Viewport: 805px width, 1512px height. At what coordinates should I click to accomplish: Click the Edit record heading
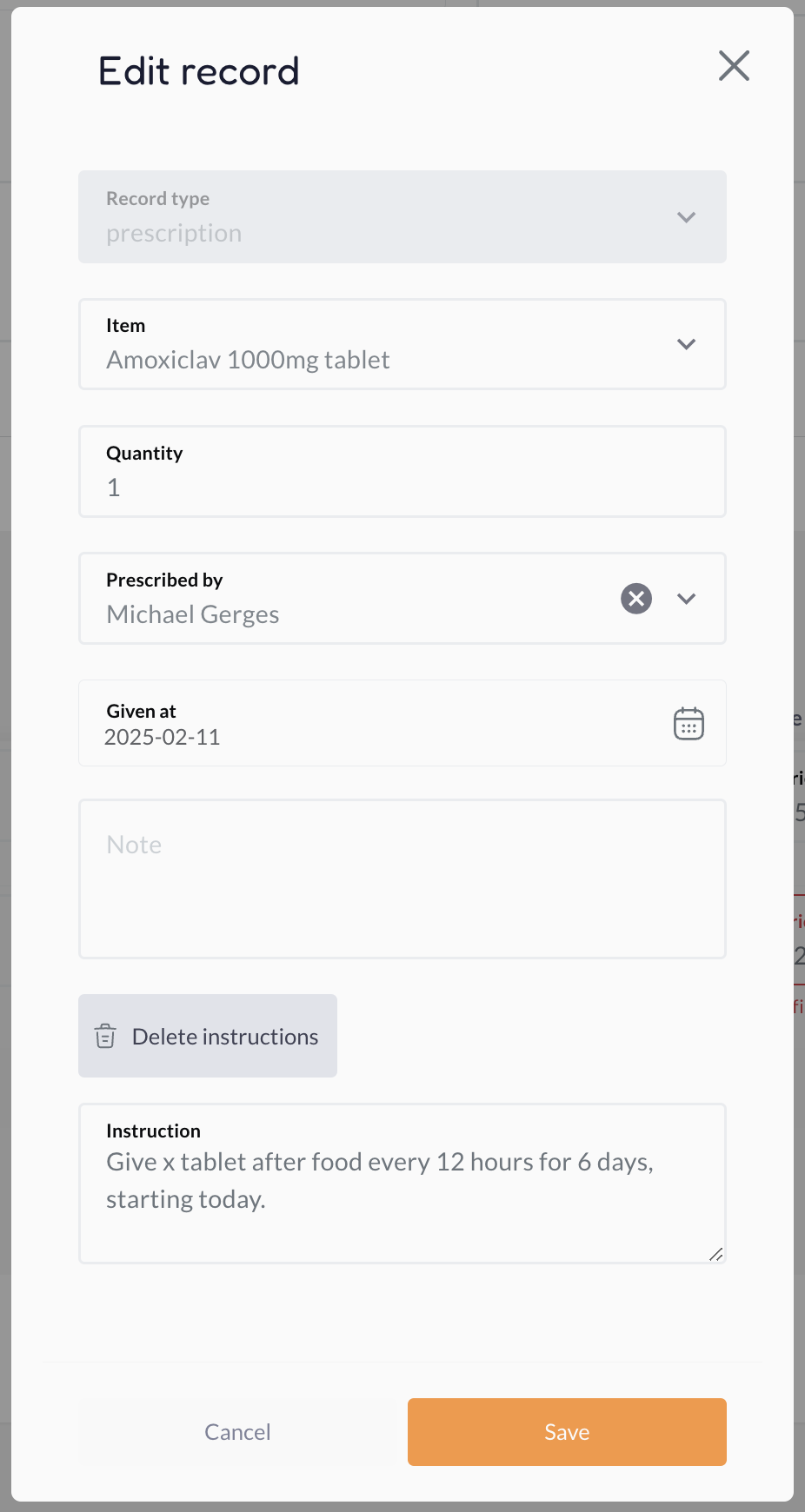(x=198, y=71)
